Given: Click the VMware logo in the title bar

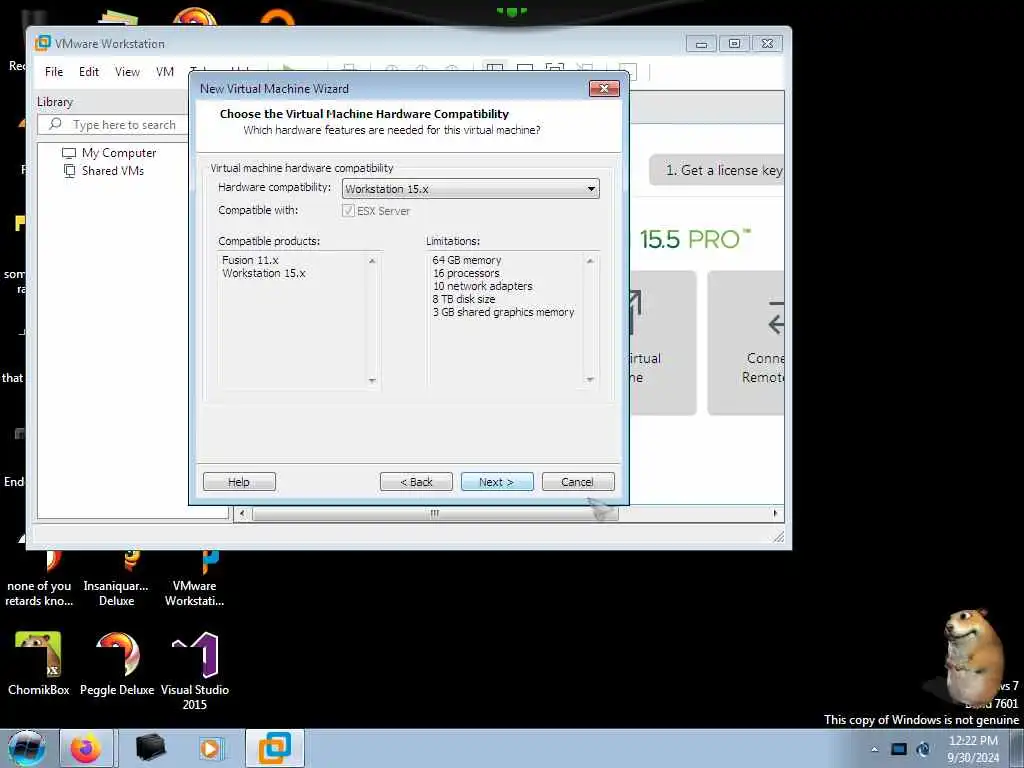Looking at the screenshot, I should point(43,43).
